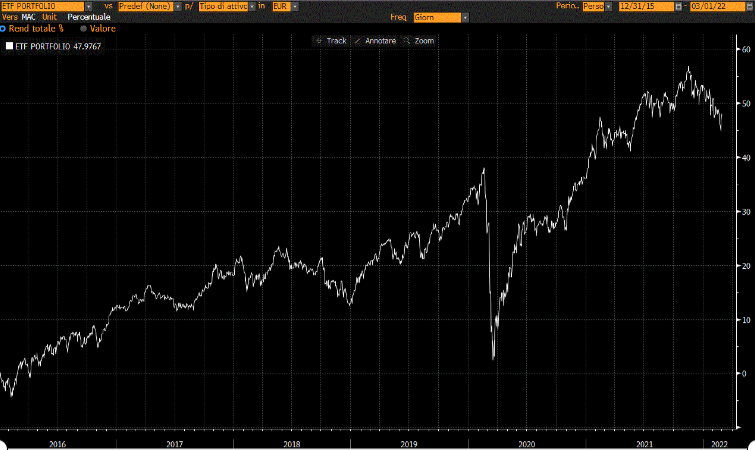Select the Rend totale % radio button
Image resolution: width=755 pixels, height=450 pixels.
tap(3, 29)
